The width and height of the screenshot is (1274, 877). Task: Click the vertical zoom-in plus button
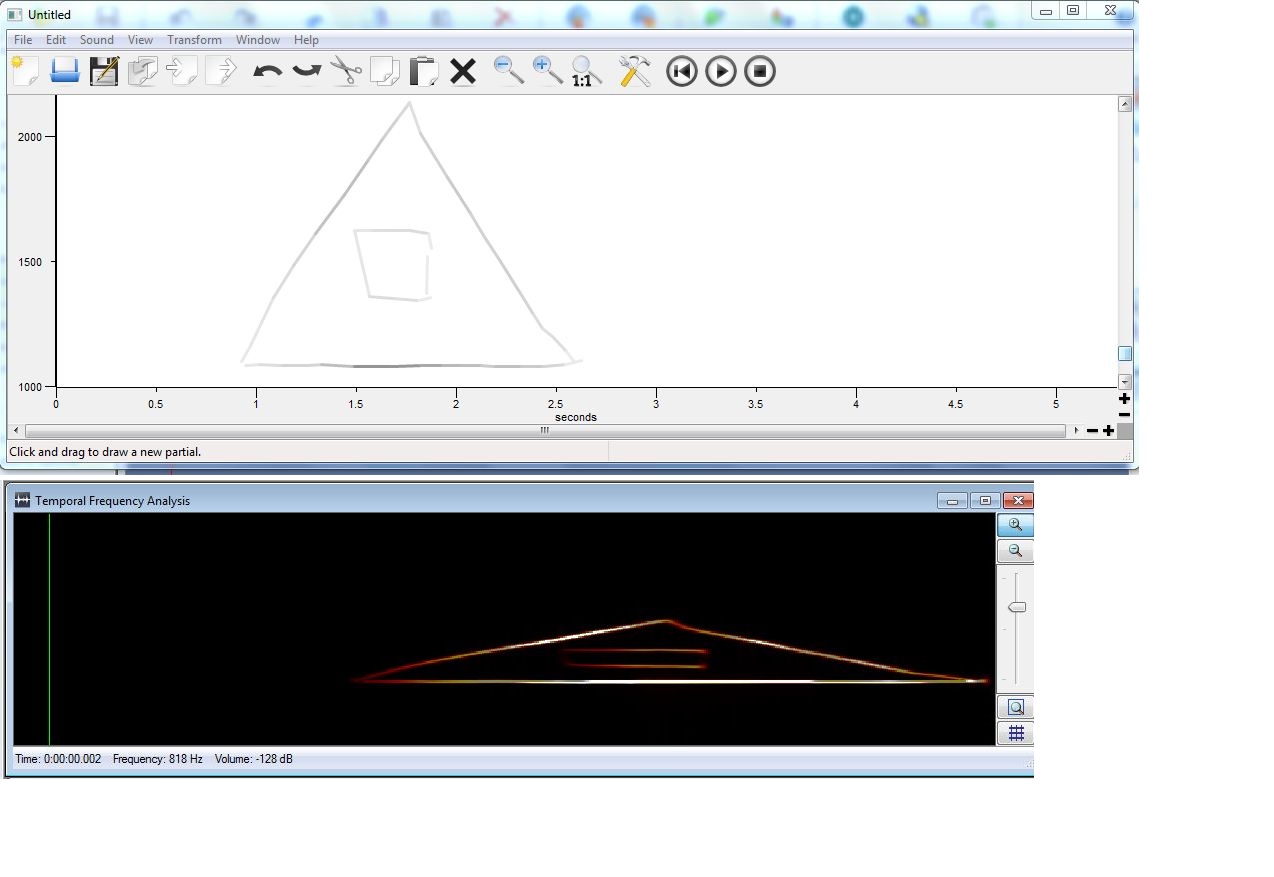click(x=1124, y=399)
